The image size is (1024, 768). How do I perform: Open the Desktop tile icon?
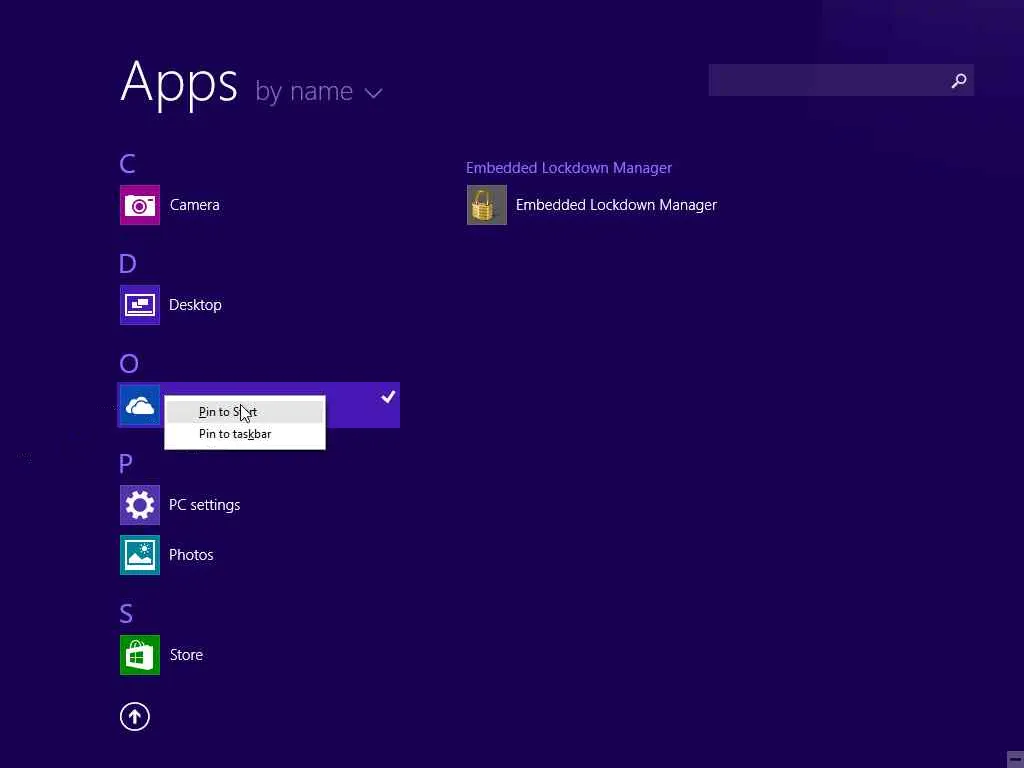pos(140,305)
